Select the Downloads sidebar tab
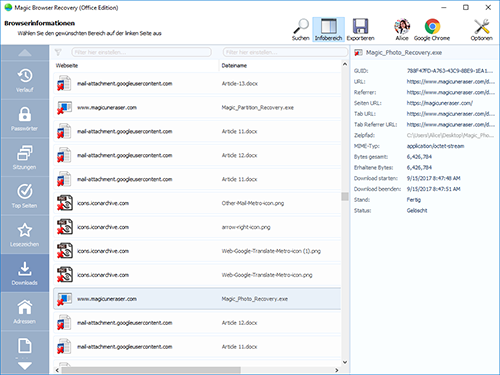 25,273
